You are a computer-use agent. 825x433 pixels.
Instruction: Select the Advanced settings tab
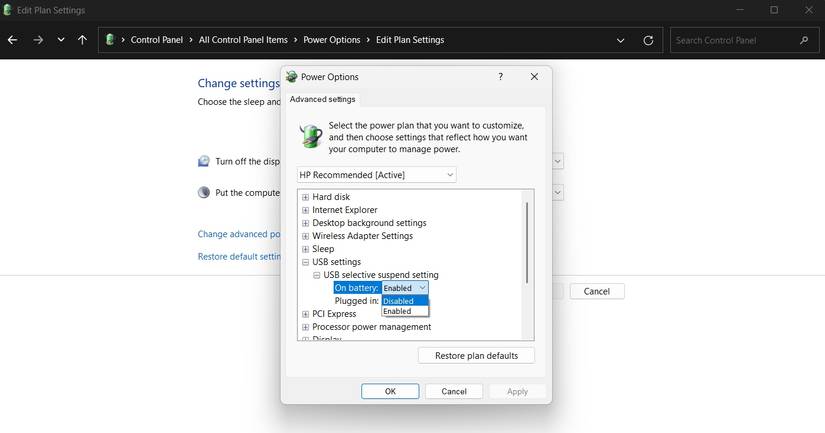point(323,99)
